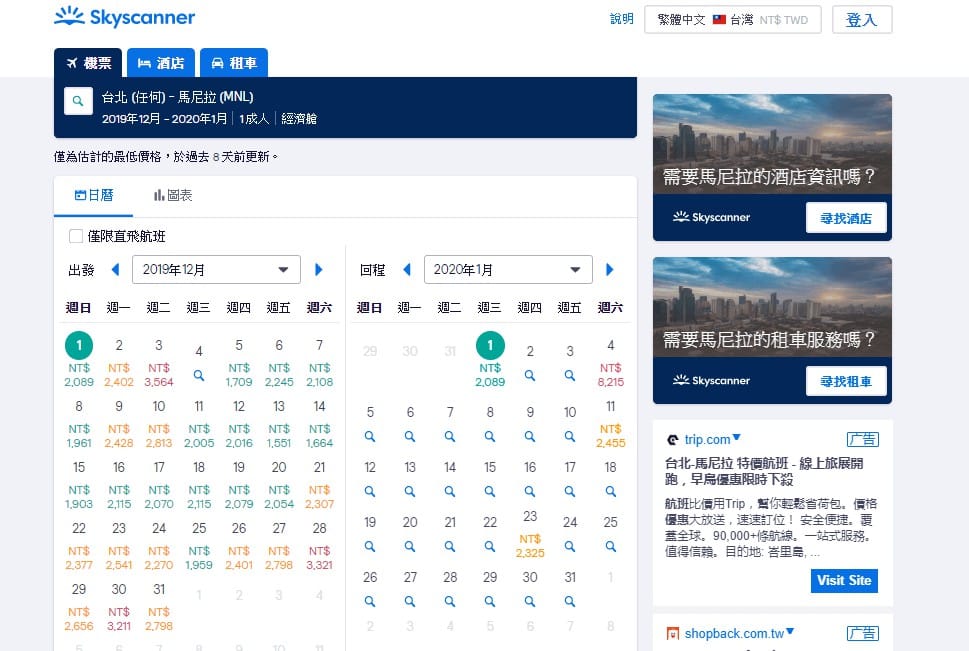Search price for January 12 return

[x=370, y=491]
